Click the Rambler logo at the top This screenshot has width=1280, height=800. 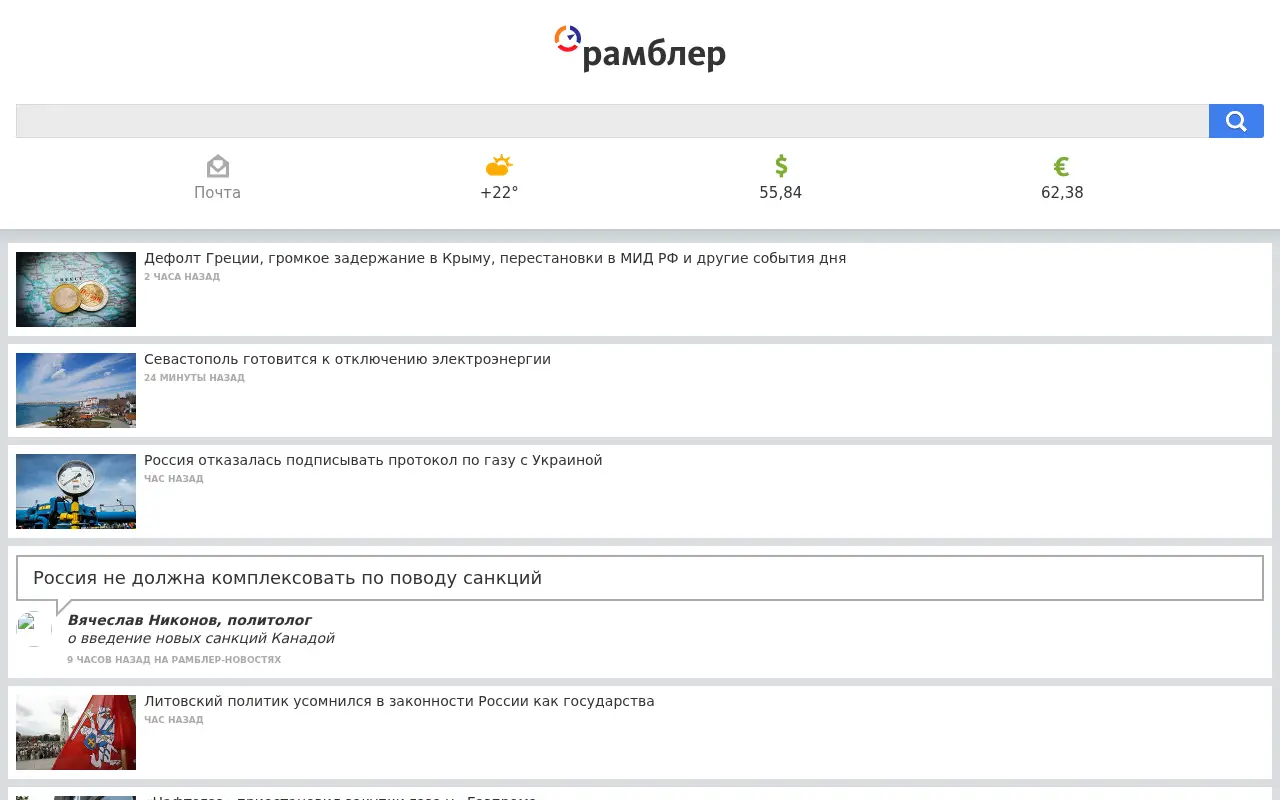point(640,48)
